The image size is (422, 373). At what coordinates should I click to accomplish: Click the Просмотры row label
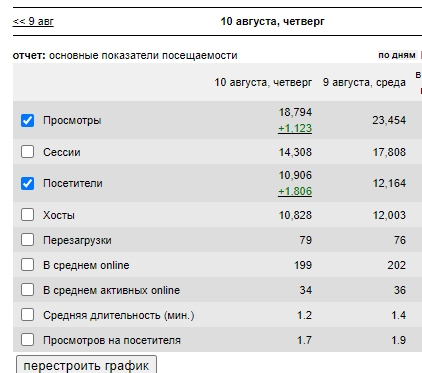click(x=72, y=120)
